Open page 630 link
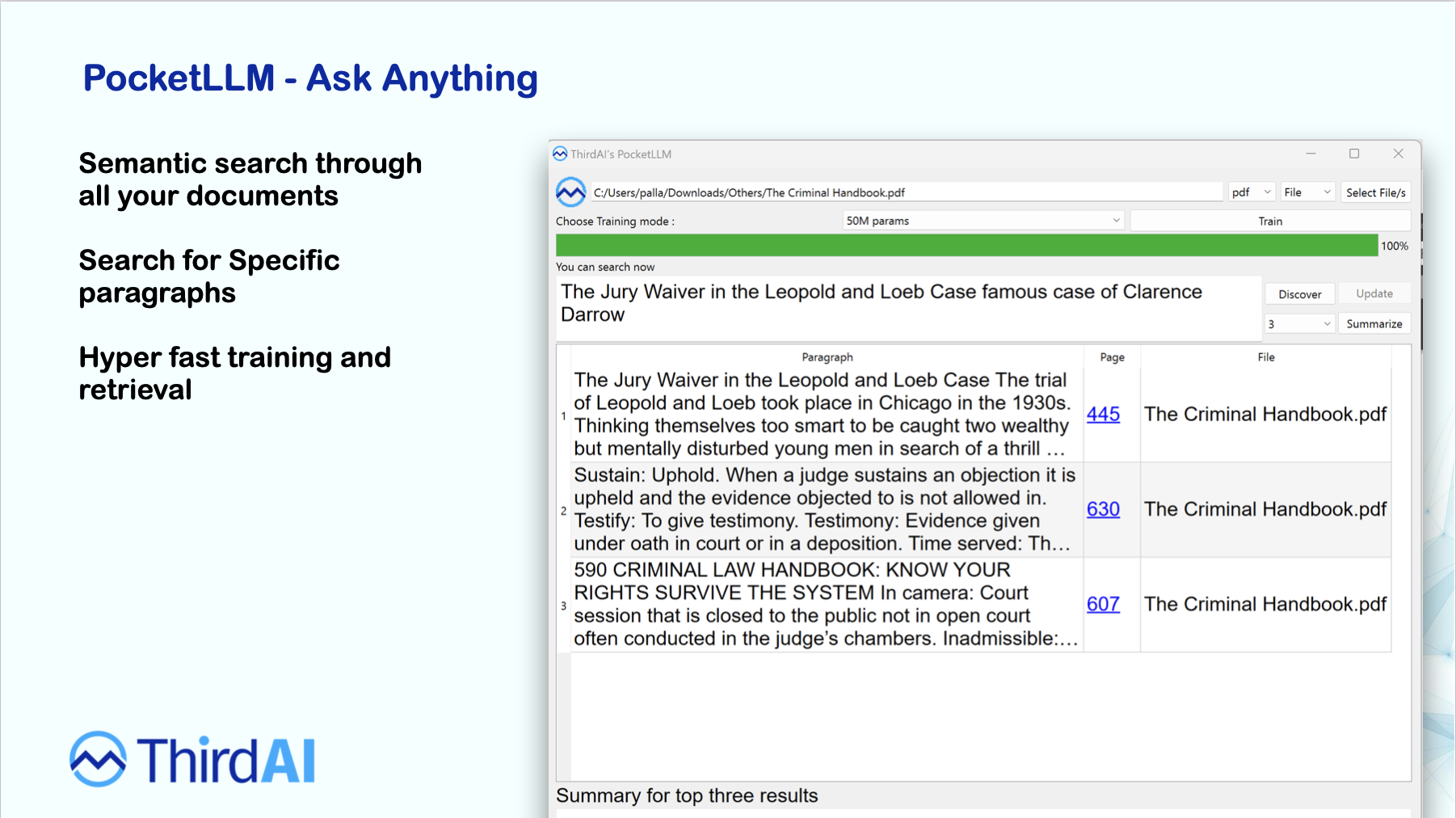The width and height of the screenshot is (1456, 818). coord(1103,509)
